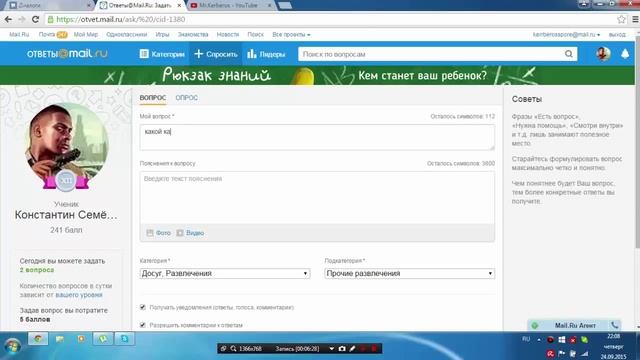Open new browser tab button

tap(284, 5)
